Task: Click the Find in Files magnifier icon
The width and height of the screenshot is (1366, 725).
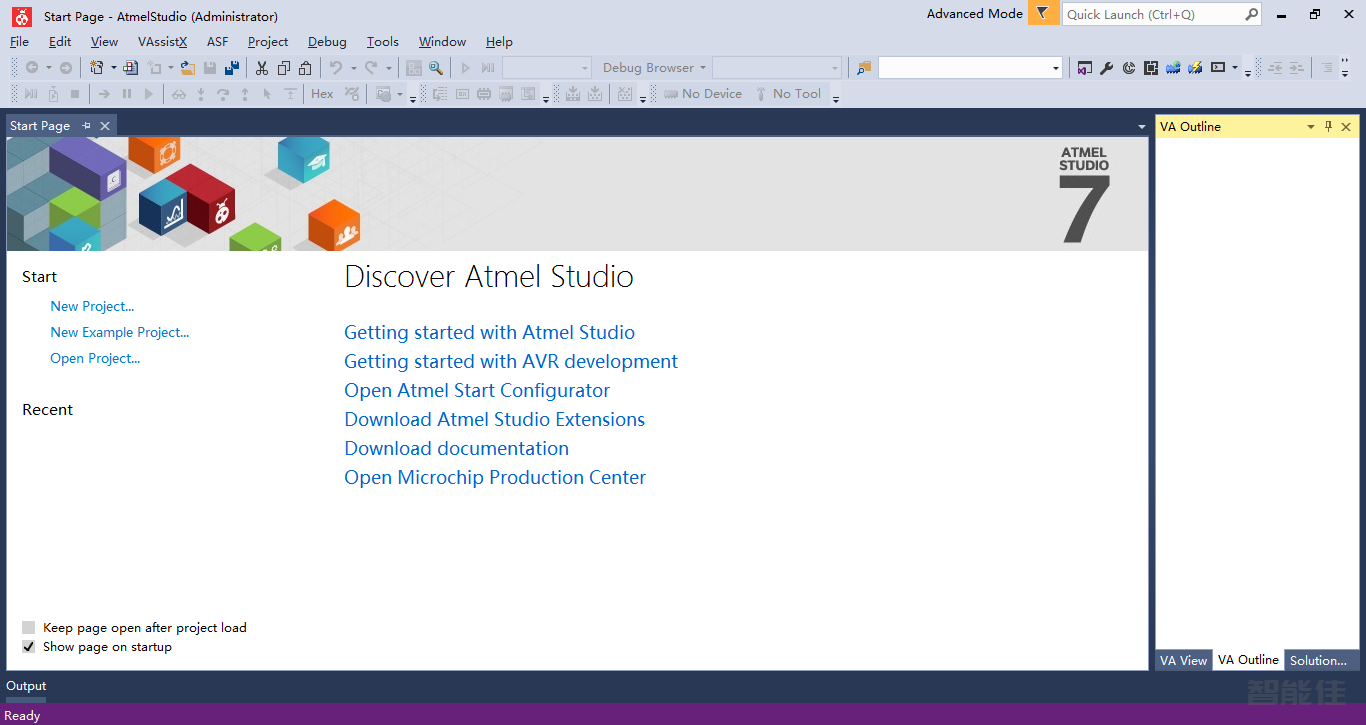Action: point(436,68)
